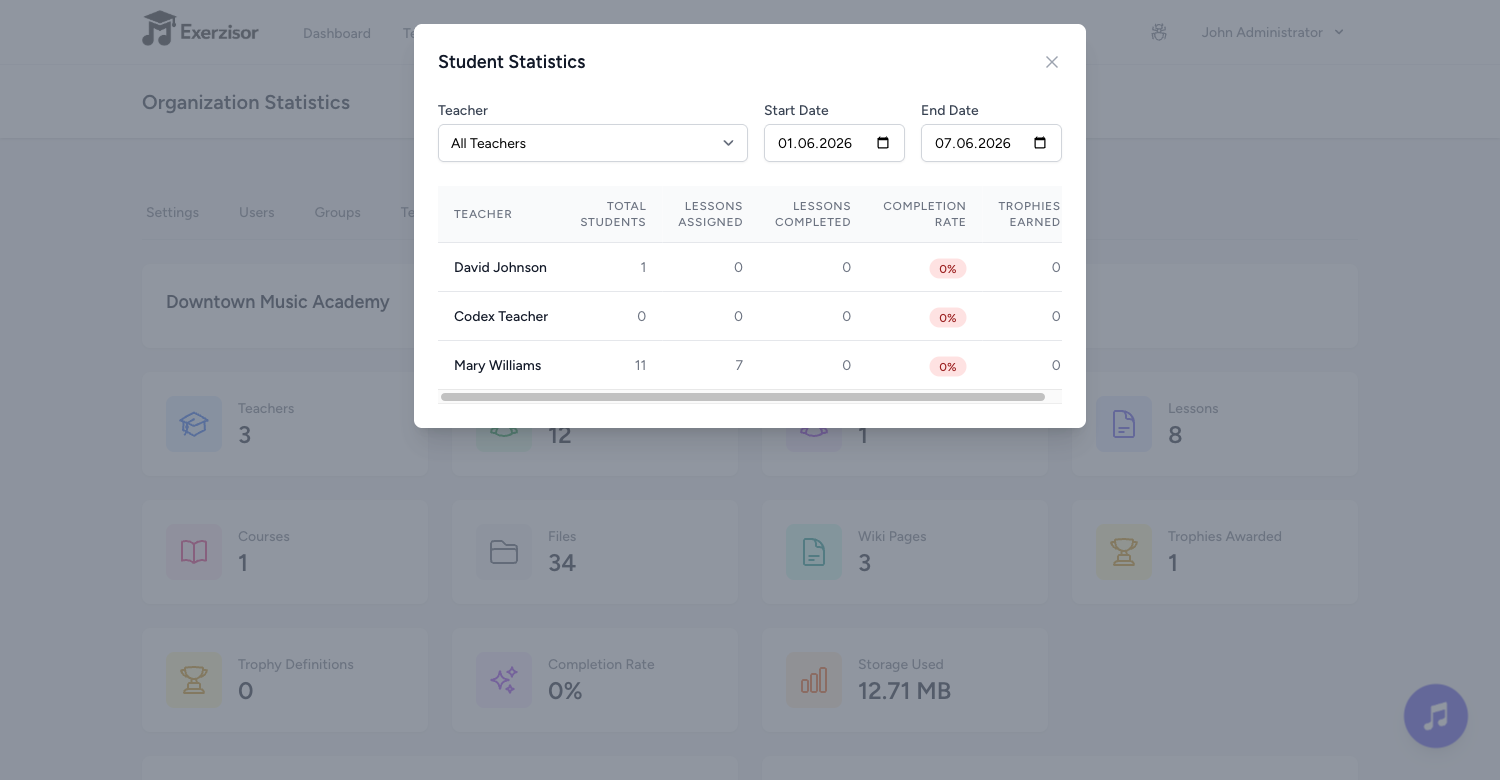Click the table's horizontal scrollbar
This screenshot has width=1500, height=780.
(743, 397)
